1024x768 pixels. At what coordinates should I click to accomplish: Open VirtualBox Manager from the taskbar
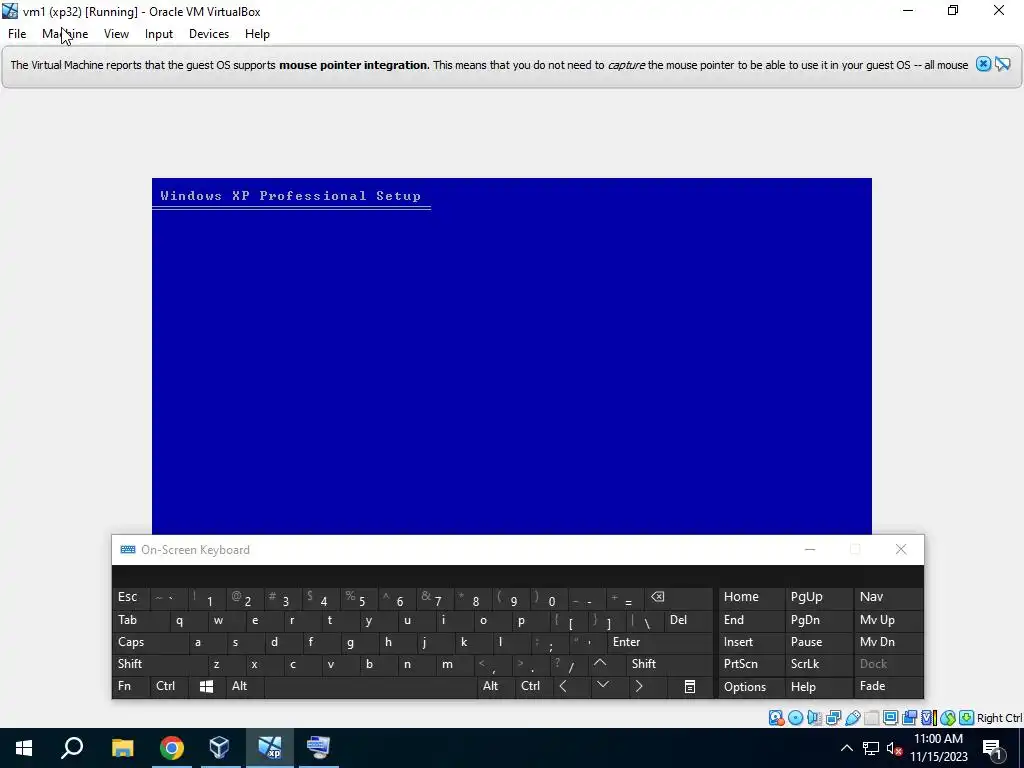click(x=219, y=748)
